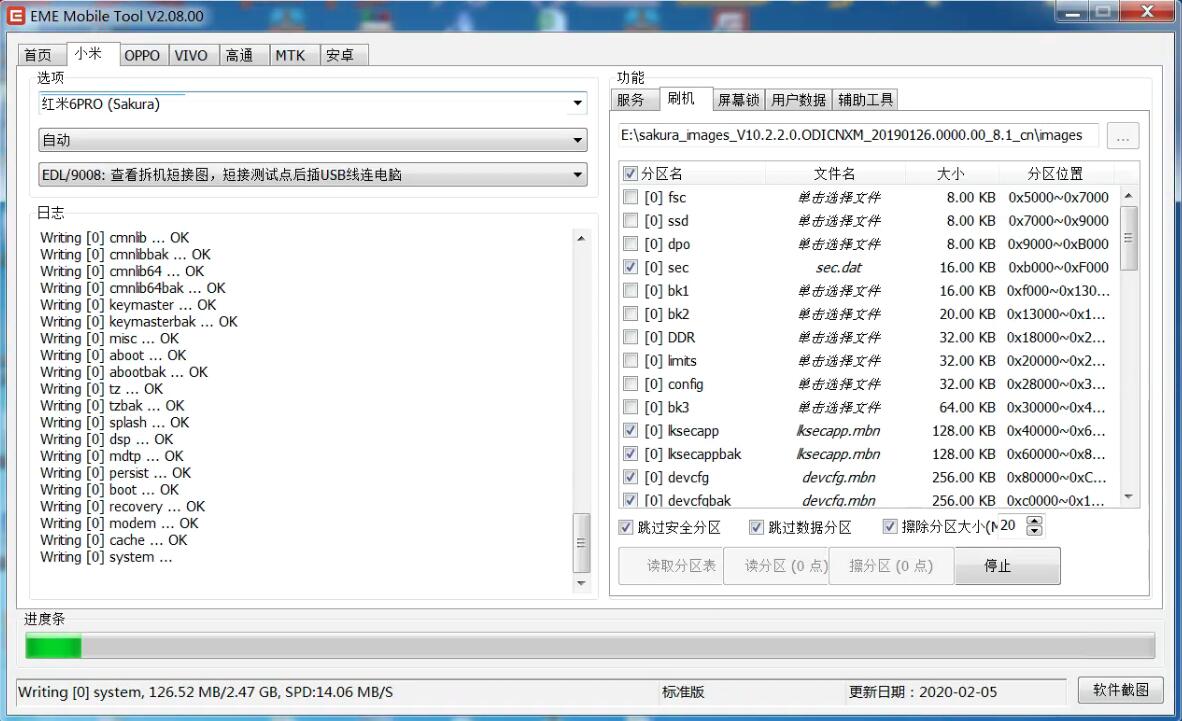Uncheck the lksecappbak partition checkbox

pos(630,454)
